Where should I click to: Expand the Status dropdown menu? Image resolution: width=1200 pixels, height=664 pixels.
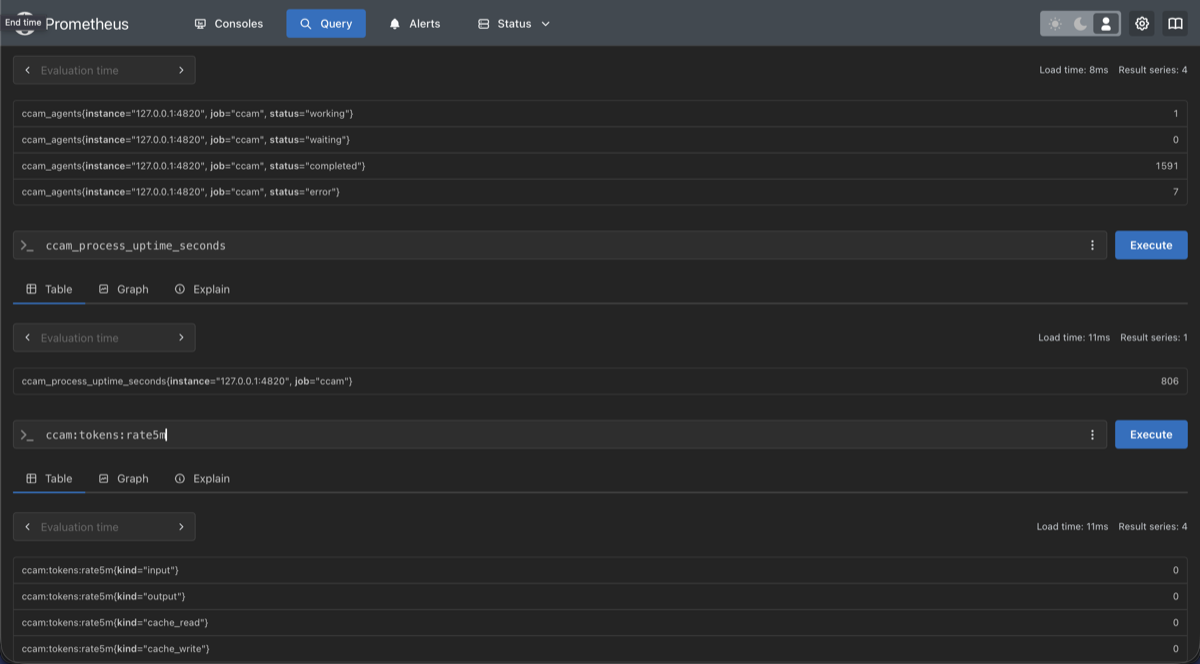[x=514, y=24]
